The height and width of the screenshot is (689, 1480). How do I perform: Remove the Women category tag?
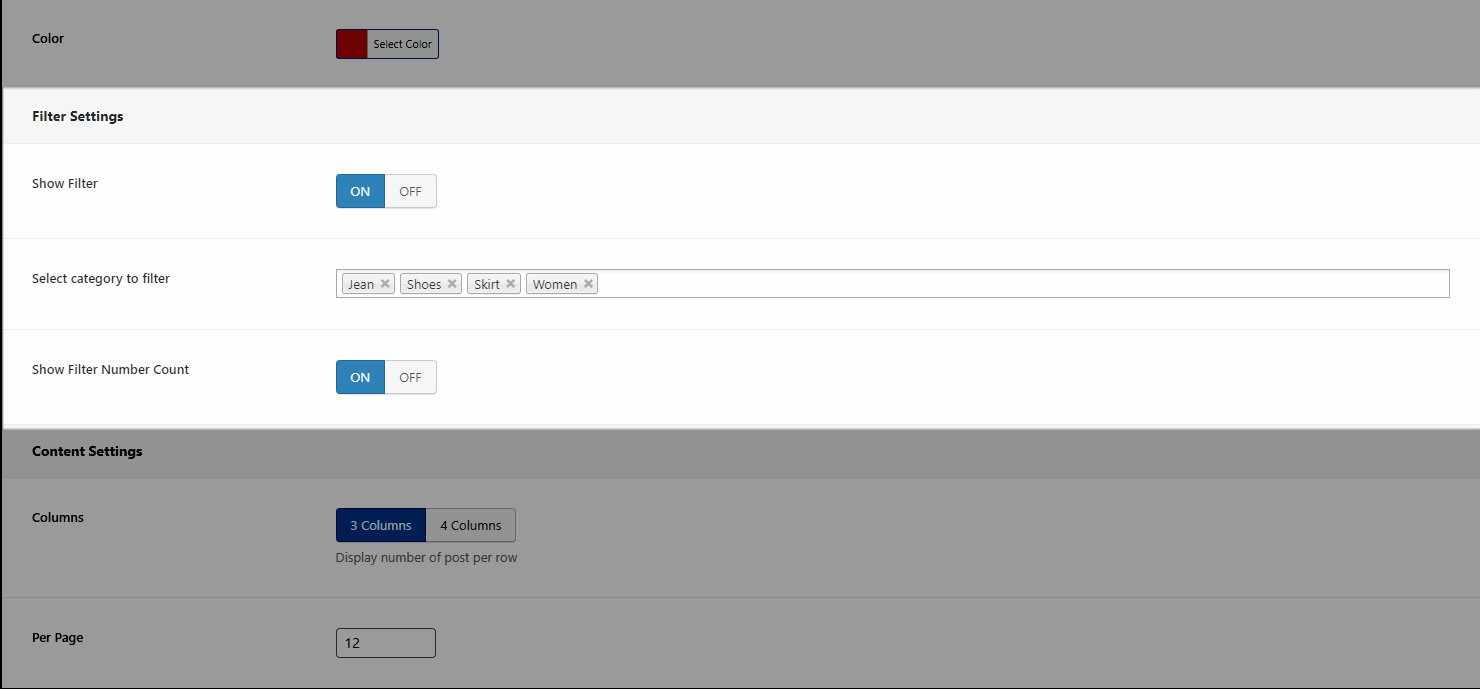coord(588,284)
